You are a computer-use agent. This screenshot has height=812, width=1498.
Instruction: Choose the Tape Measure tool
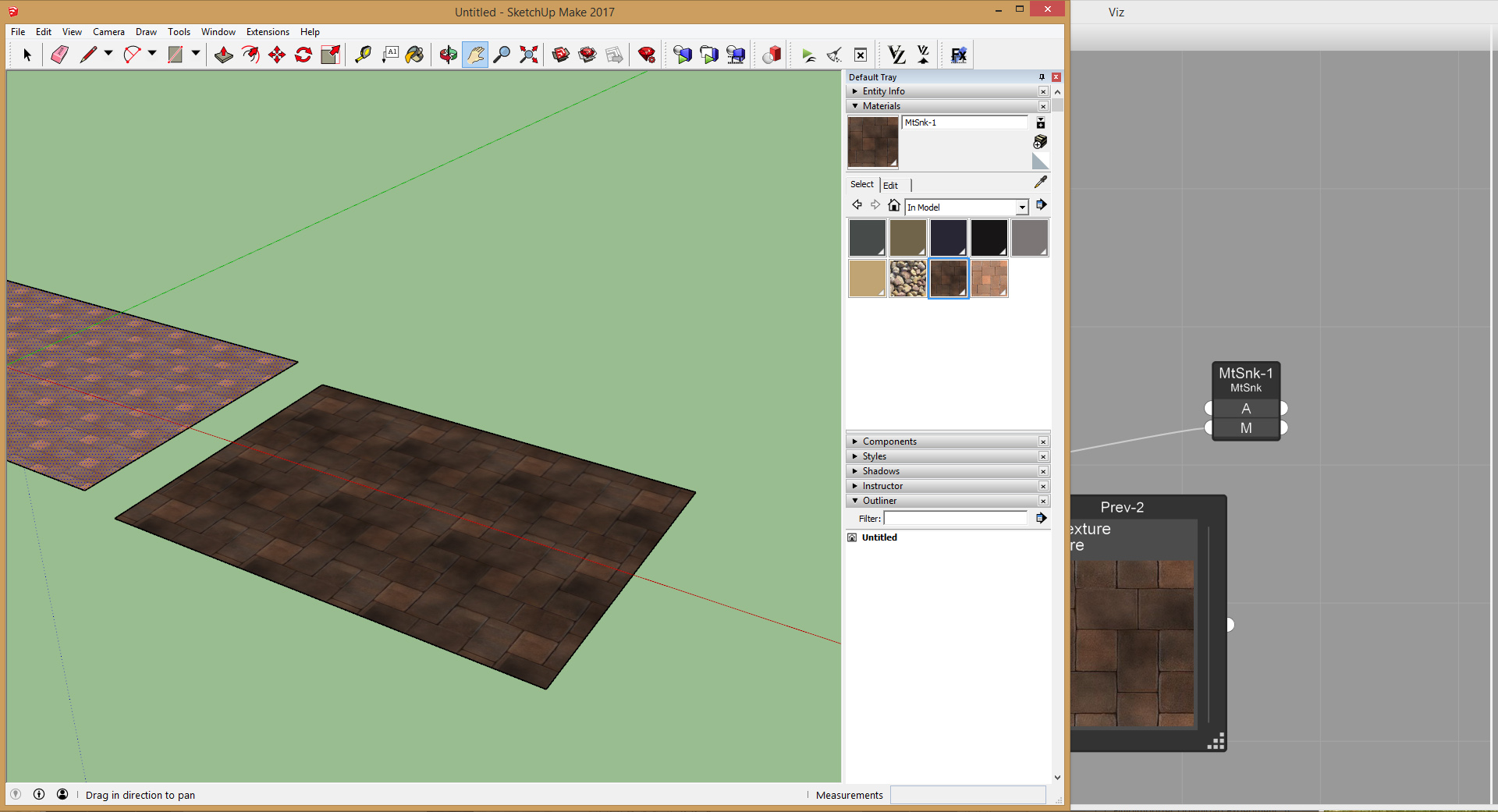[363, 55]
